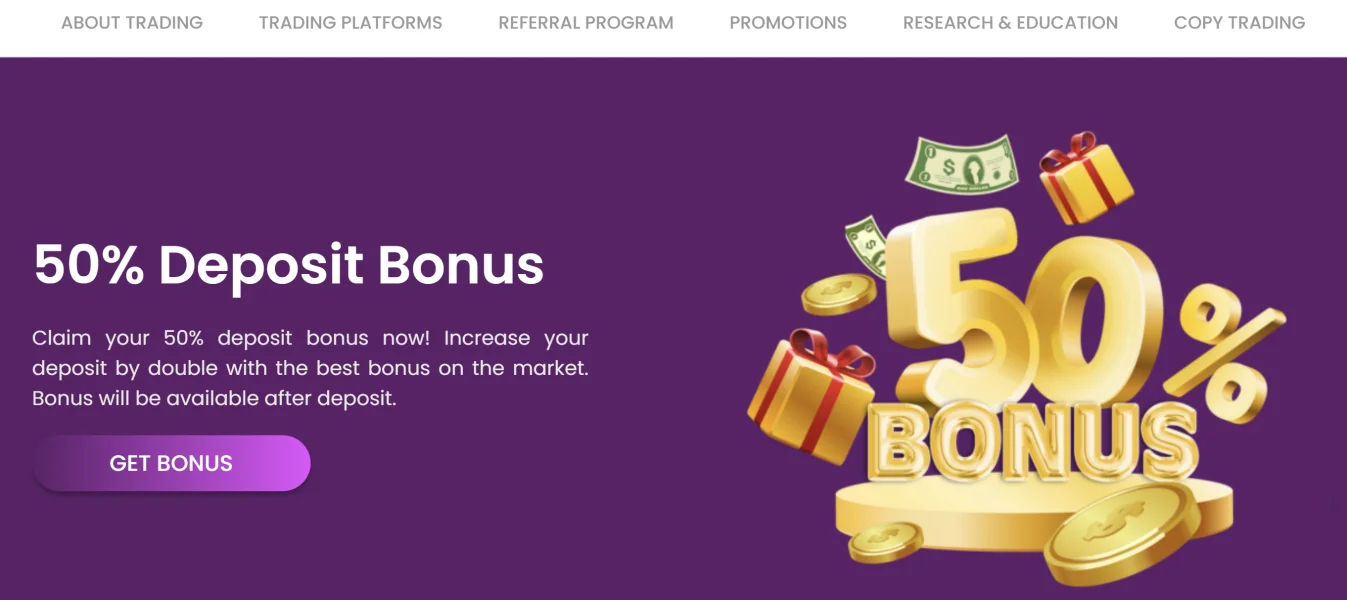
Task: Open the Promotions menu item
Action: click(x=788, y=22)
